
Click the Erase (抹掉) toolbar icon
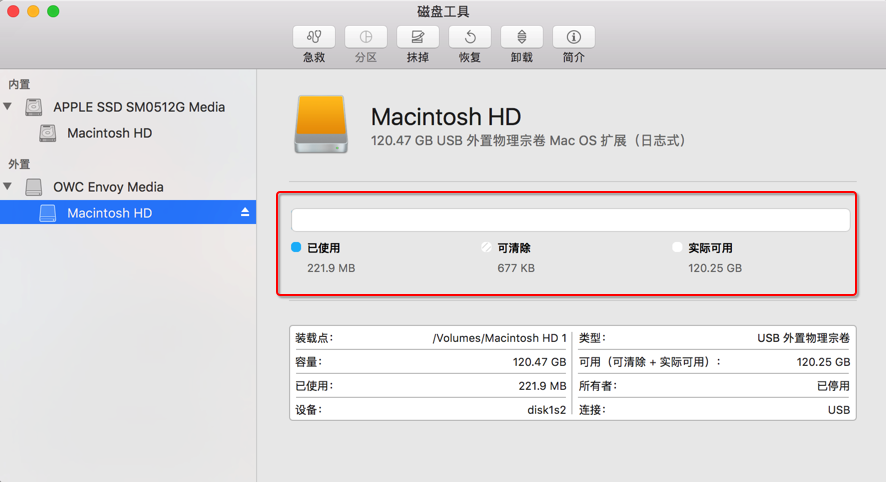pyautogui.click(x=418, y=37)
